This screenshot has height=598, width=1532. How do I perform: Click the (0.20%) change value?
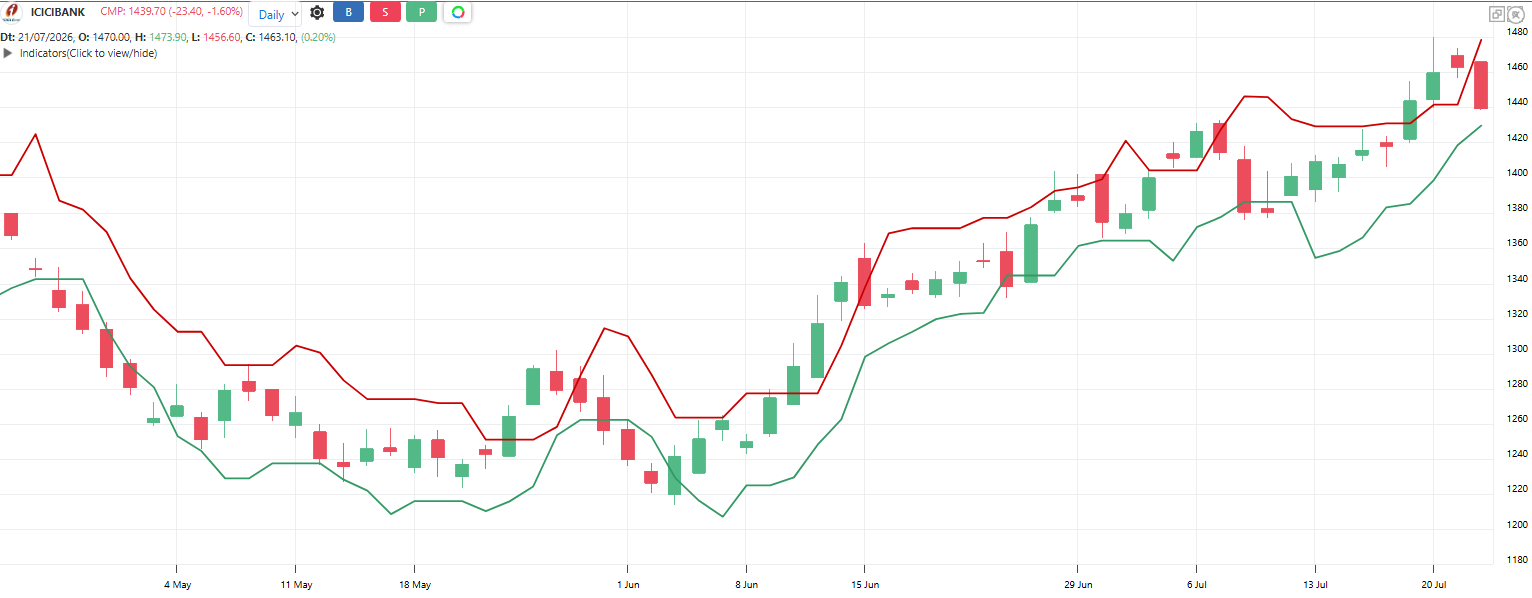tap(319, 37)
